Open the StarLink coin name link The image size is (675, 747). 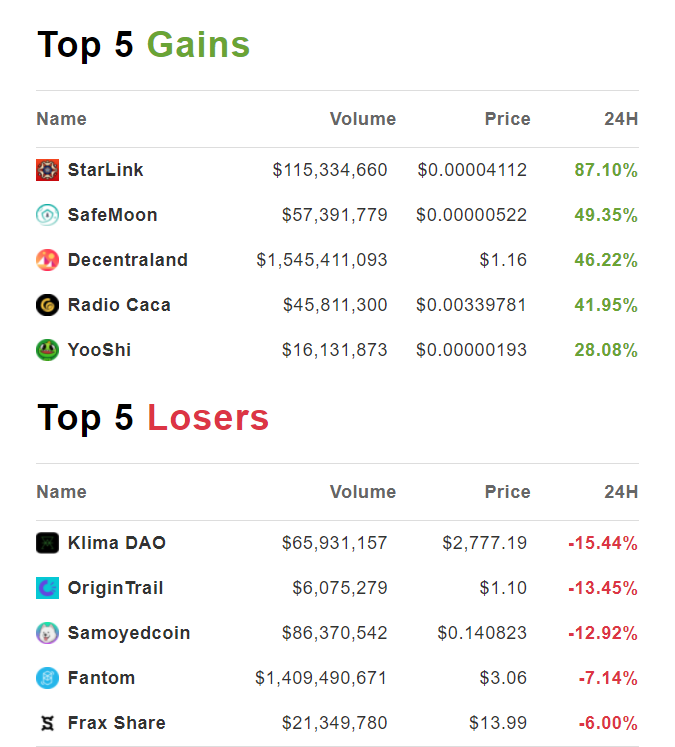pos(105,170)
